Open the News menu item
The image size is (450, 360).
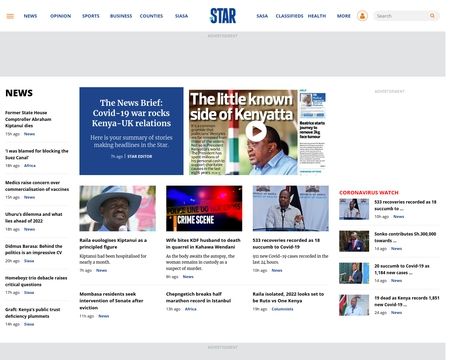[x=30, y=16]
